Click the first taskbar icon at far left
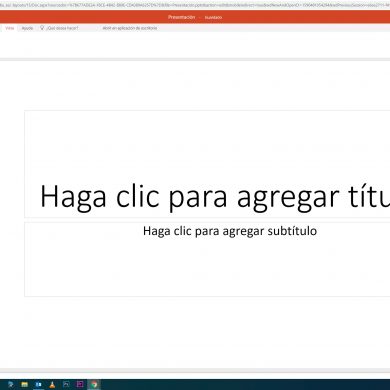This screenshot has height=390, width=390. point(11,385)
